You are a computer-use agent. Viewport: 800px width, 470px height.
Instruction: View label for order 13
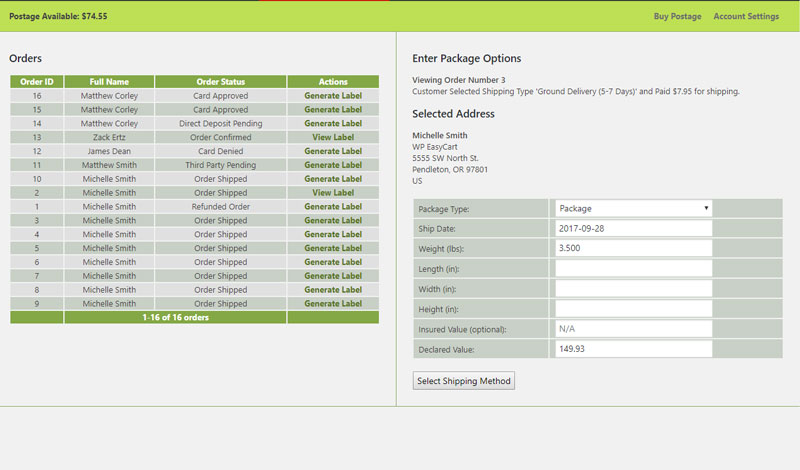coord(333,137)
